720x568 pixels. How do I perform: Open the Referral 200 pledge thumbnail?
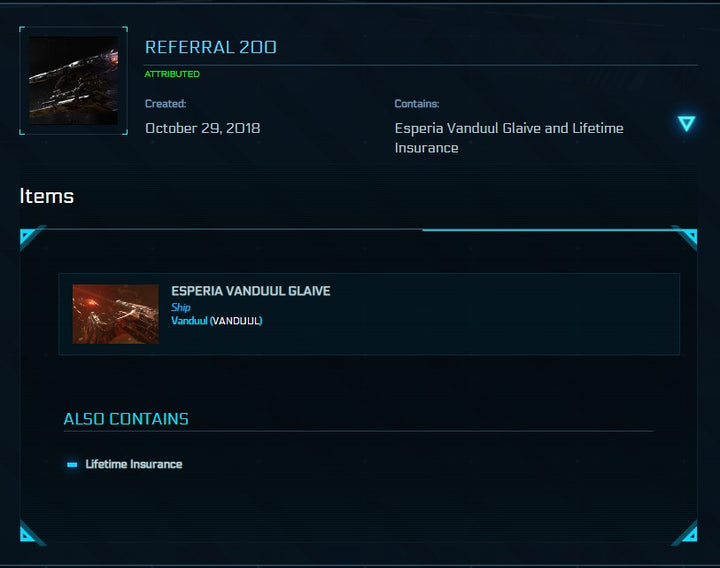tap(73, 81)
